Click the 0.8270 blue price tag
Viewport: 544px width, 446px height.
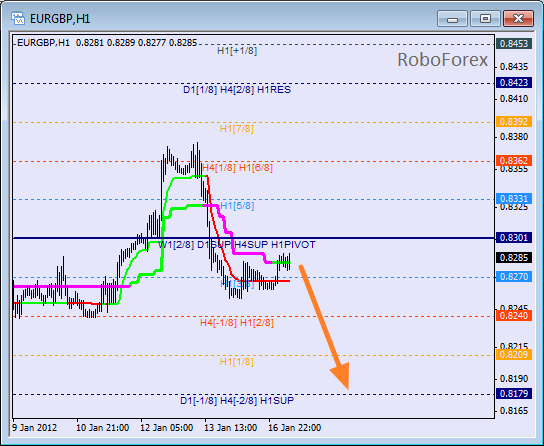point(514,277)
